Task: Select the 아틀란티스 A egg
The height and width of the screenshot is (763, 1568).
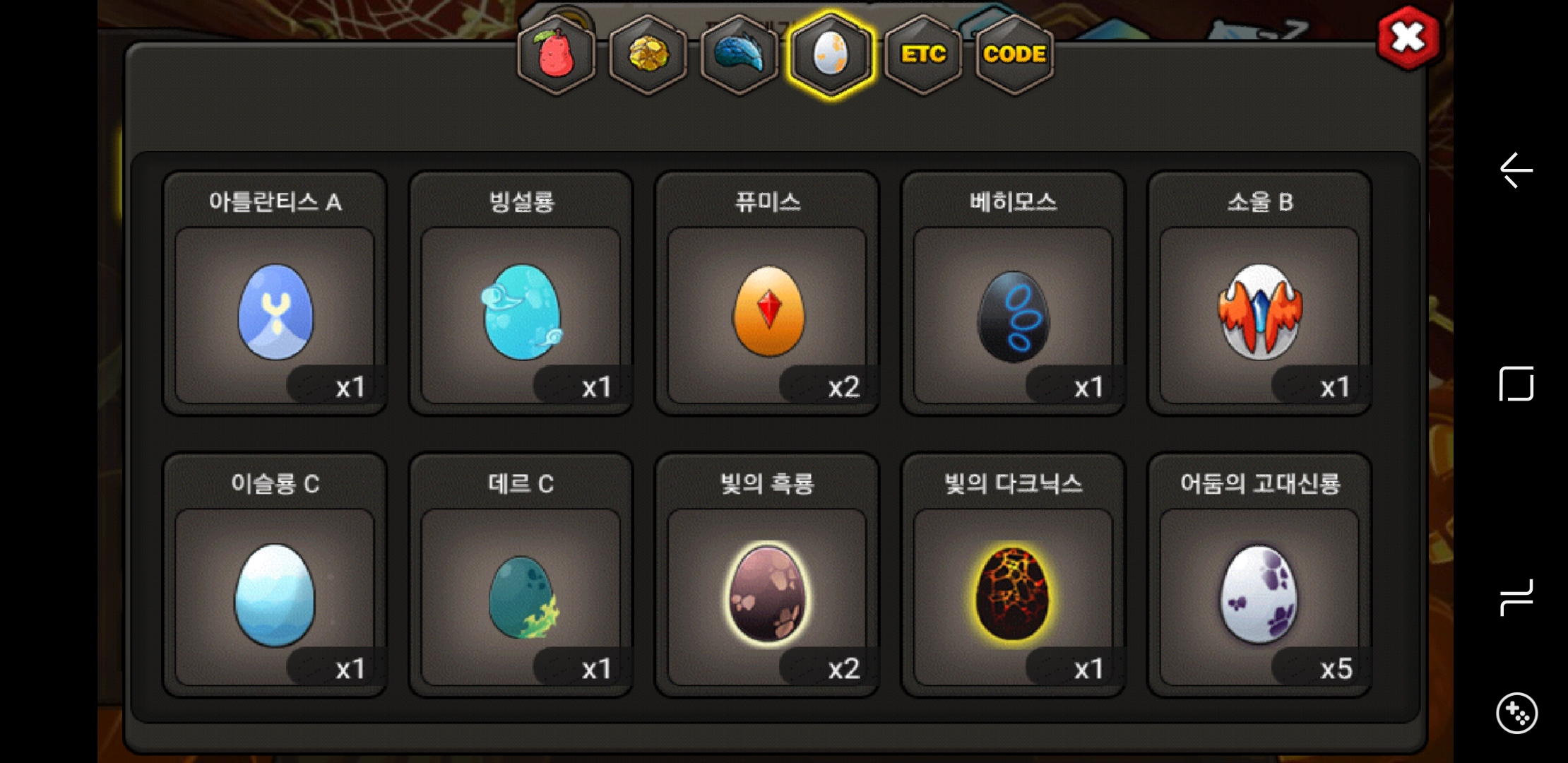Action: (275, 293)
